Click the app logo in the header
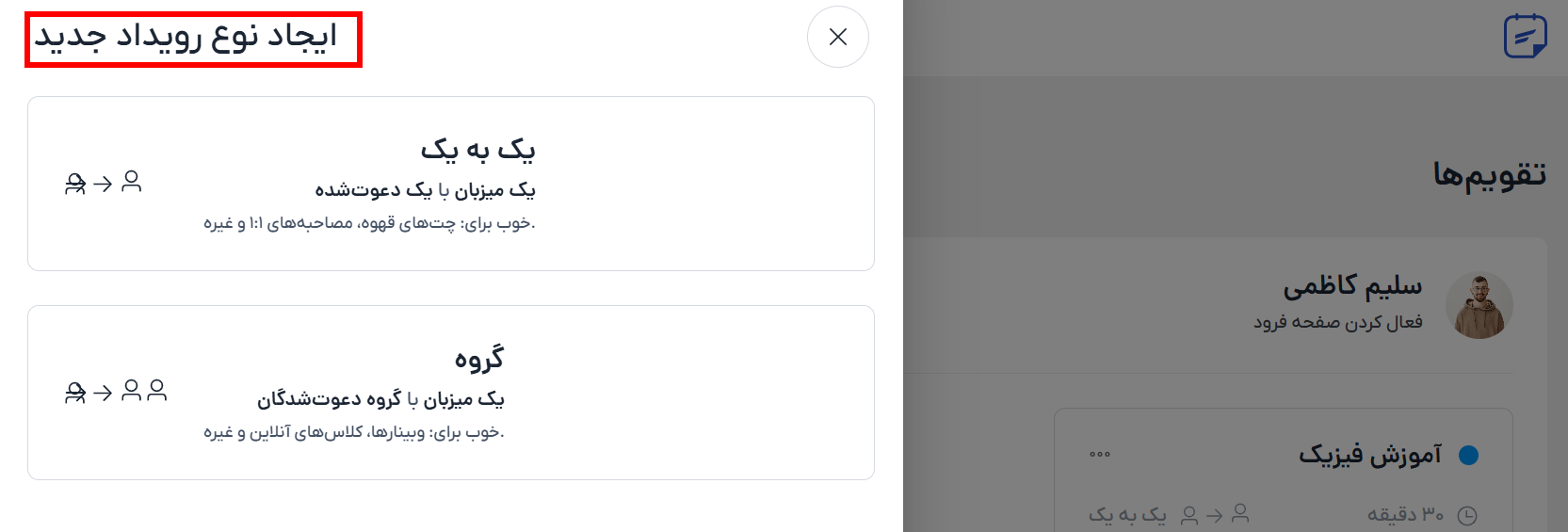Viewport: 1568px width, 532px height. [x=1525, y=37]
